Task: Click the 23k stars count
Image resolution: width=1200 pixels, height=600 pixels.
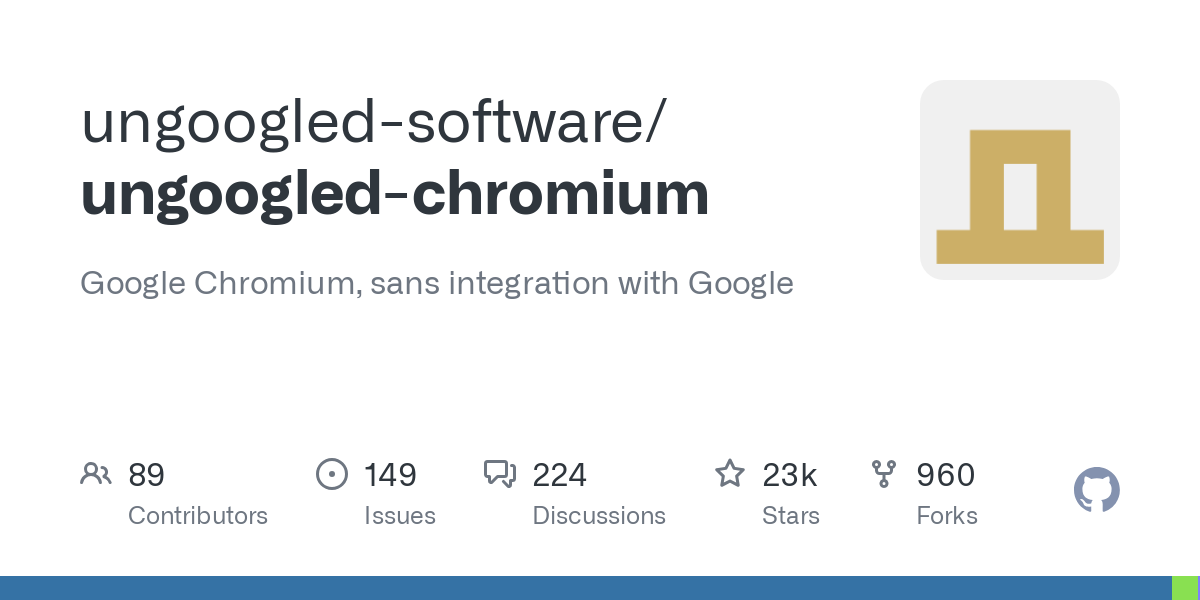Action: 790,475
